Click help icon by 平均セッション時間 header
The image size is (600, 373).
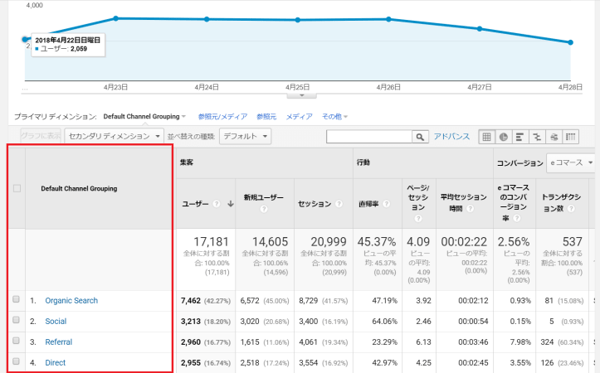(x=470, y=208)
